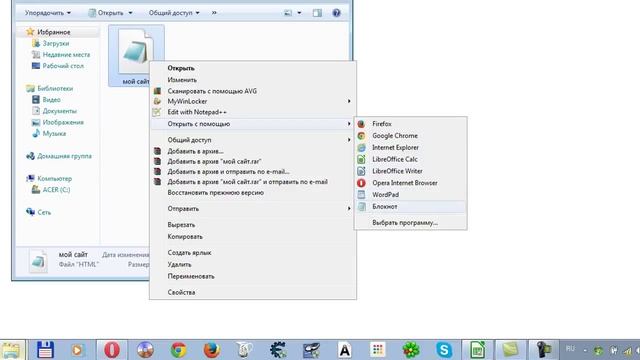Open Общий доступ toolbar dropdown

coord(174,13)
